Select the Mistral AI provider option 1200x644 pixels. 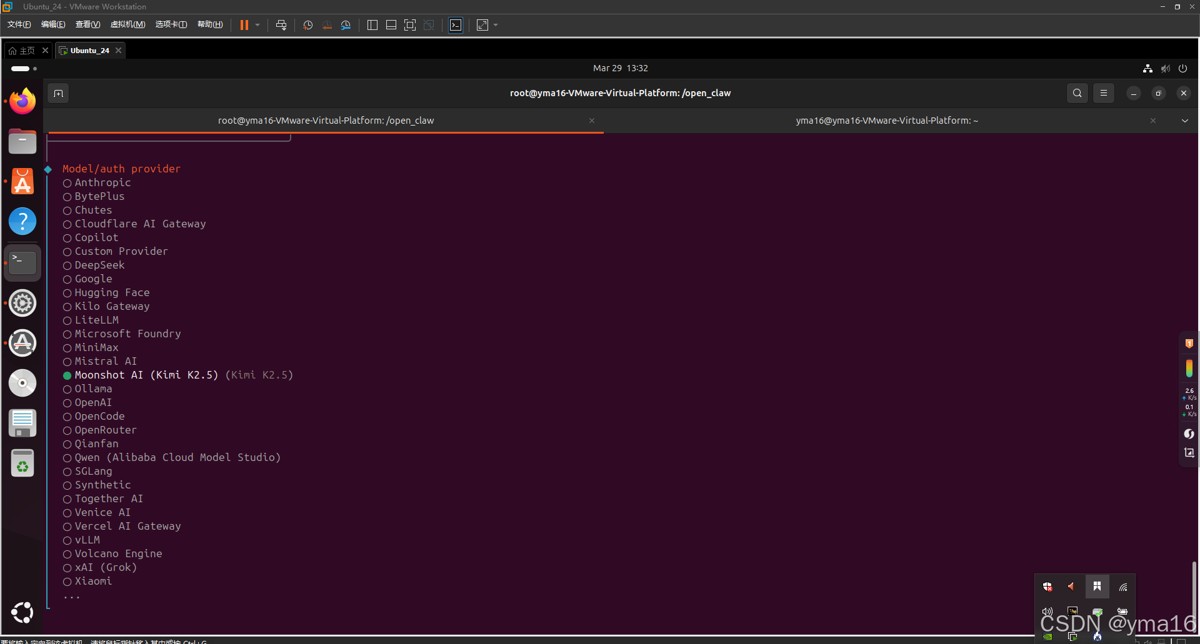(x=100, y=361)
